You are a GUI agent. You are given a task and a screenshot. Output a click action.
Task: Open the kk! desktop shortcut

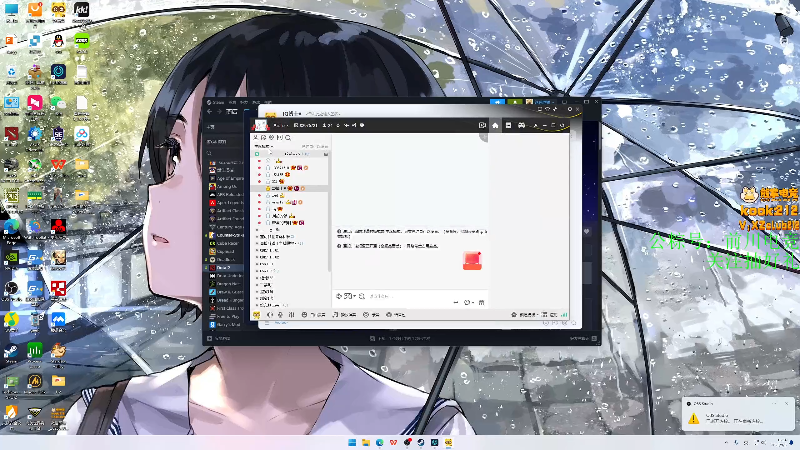(x=82, y=10)
